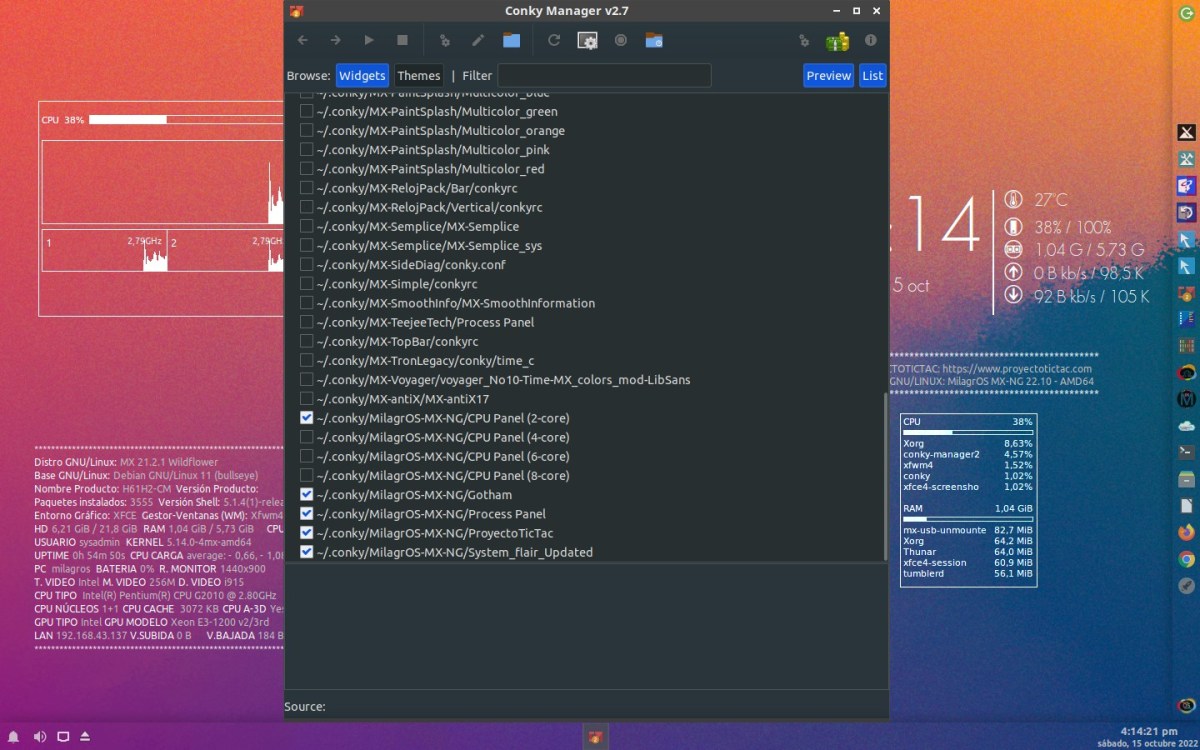Click into the Filter text field
The height and width of the screenshot is (750, 1200).
(x=604, y=76)
